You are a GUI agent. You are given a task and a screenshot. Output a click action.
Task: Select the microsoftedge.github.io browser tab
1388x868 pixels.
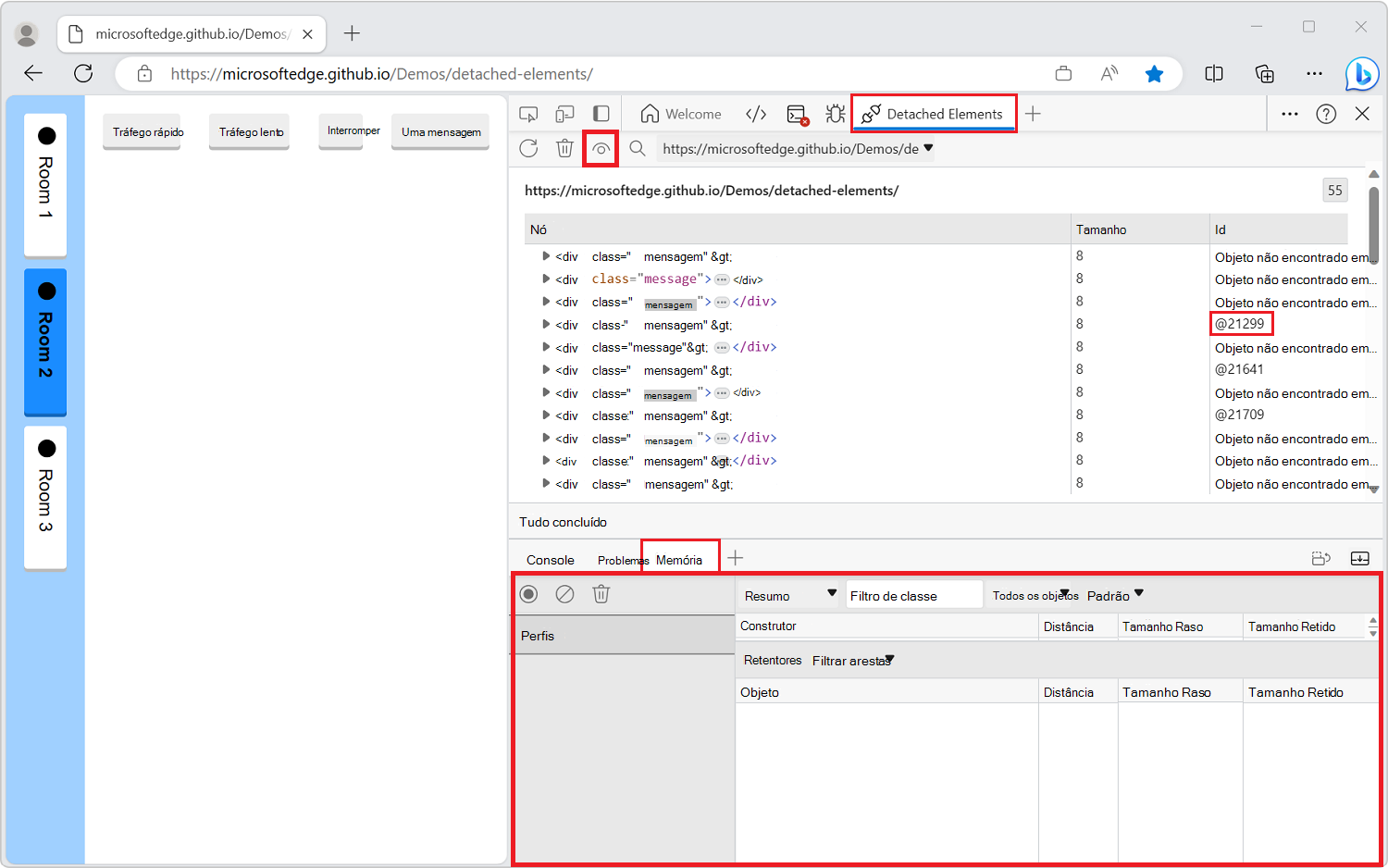(x=192, y=34)
